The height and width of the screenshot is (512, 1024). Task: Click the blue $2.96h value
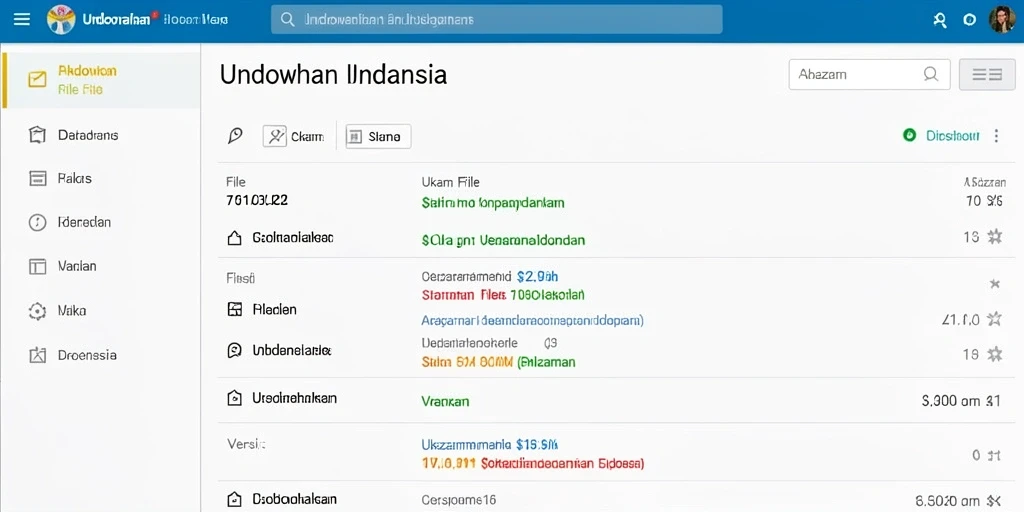[537, 277]
